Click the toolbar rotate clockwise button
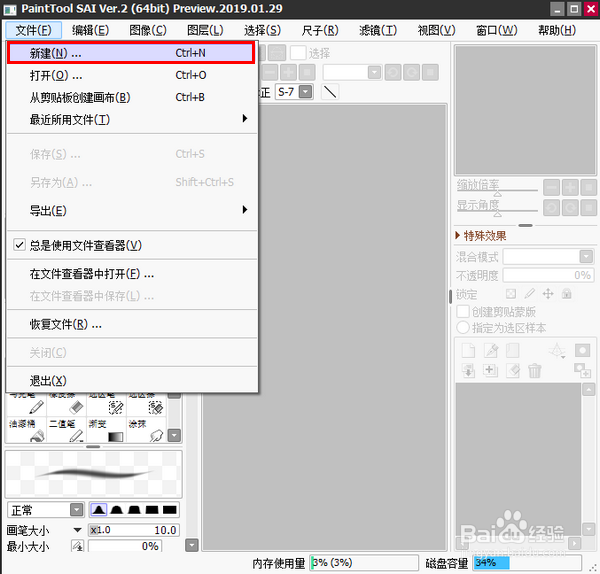Image resolution: width=600 pixels, height=574 pixels. coord(412,72)
